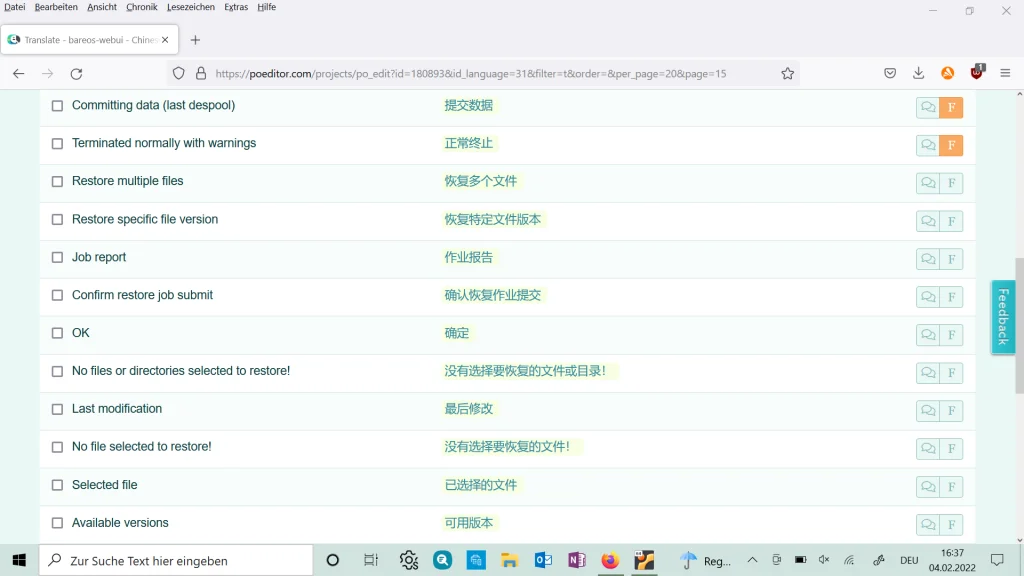Open the Lesezeichen menu
The width and height of the screenshot is (1024, 576).
191,7
